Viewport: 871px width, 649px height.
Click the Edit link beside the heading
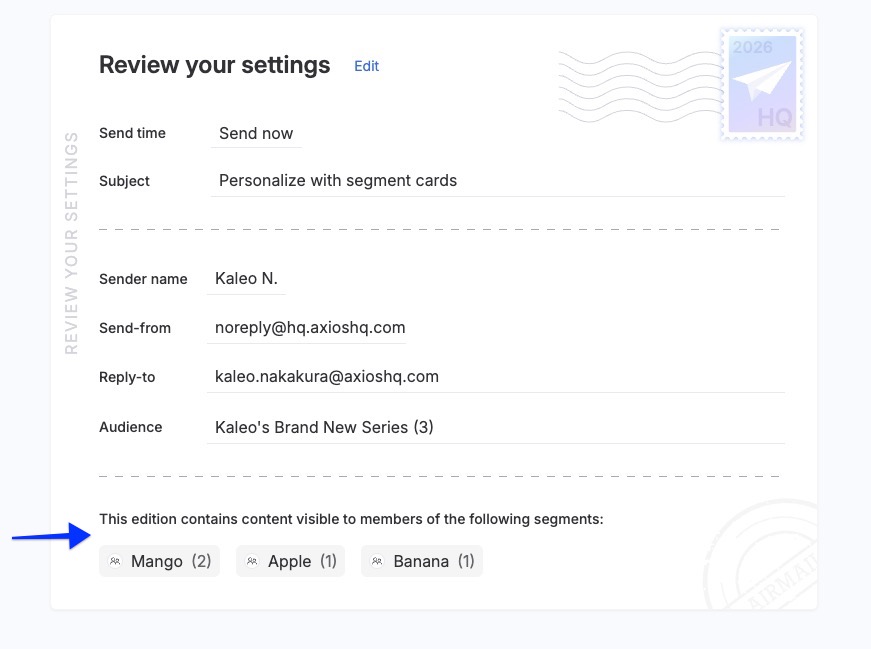(366, 66)
